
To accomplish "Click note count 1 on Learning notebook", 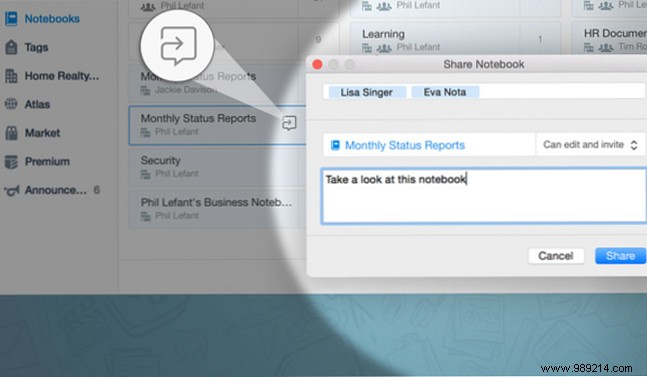I will (x=540, y=39).
